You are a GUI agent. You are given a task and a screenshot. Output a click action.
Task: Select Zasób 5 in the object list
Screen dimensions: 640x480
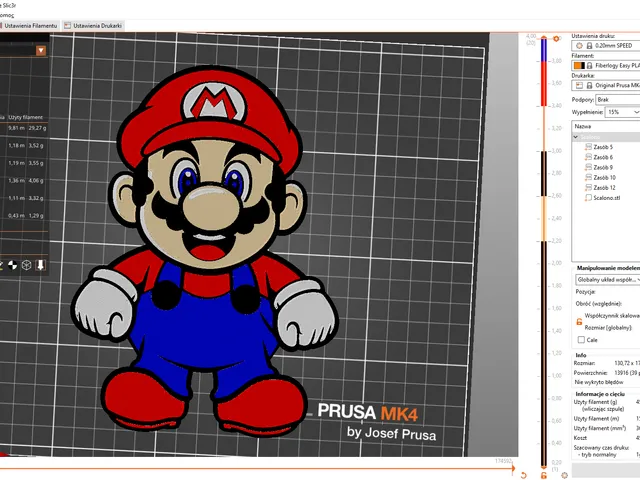(603, 147)
